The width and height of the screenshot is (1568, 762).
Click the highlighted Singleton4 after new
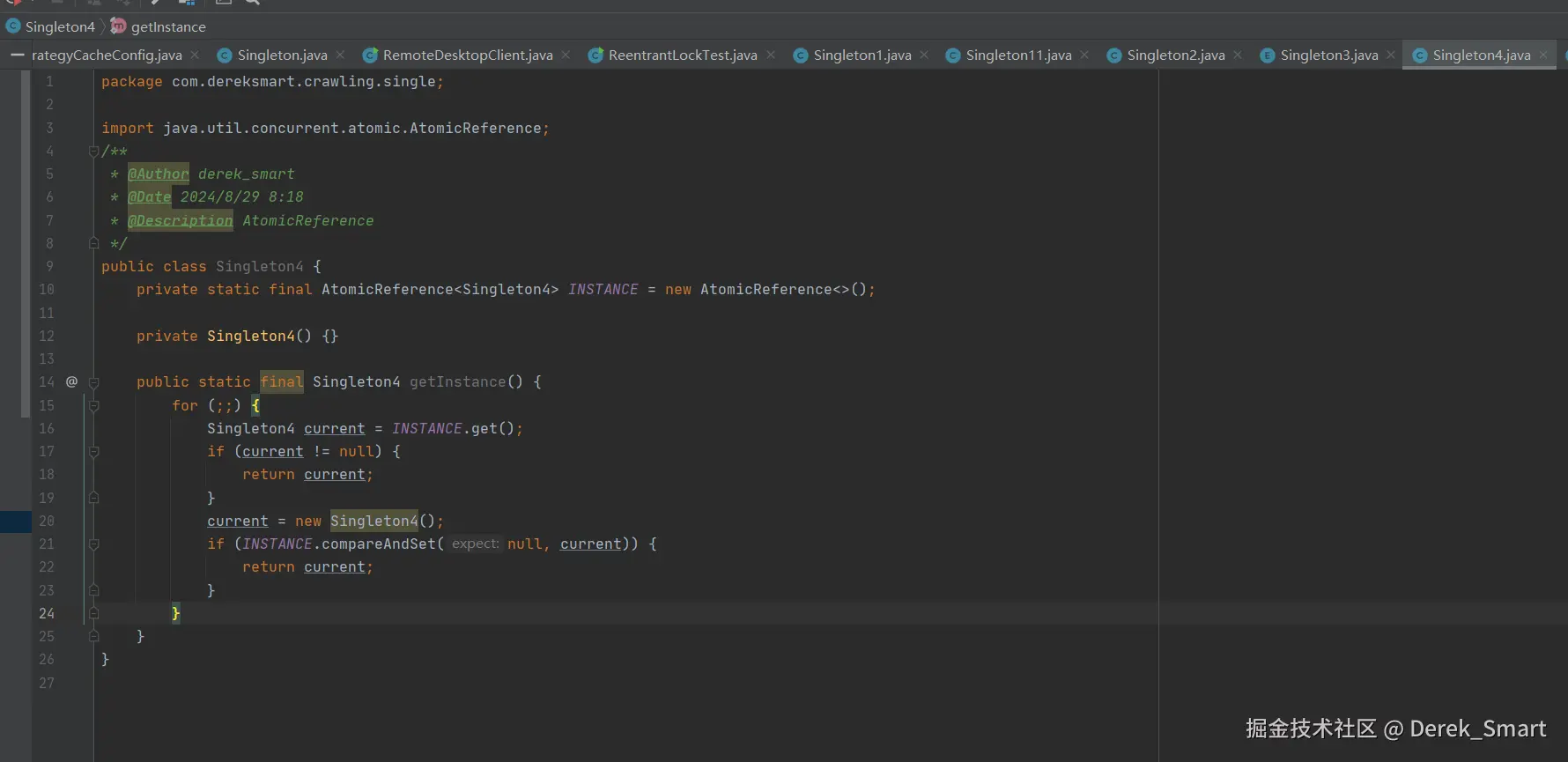coord(374,521)
